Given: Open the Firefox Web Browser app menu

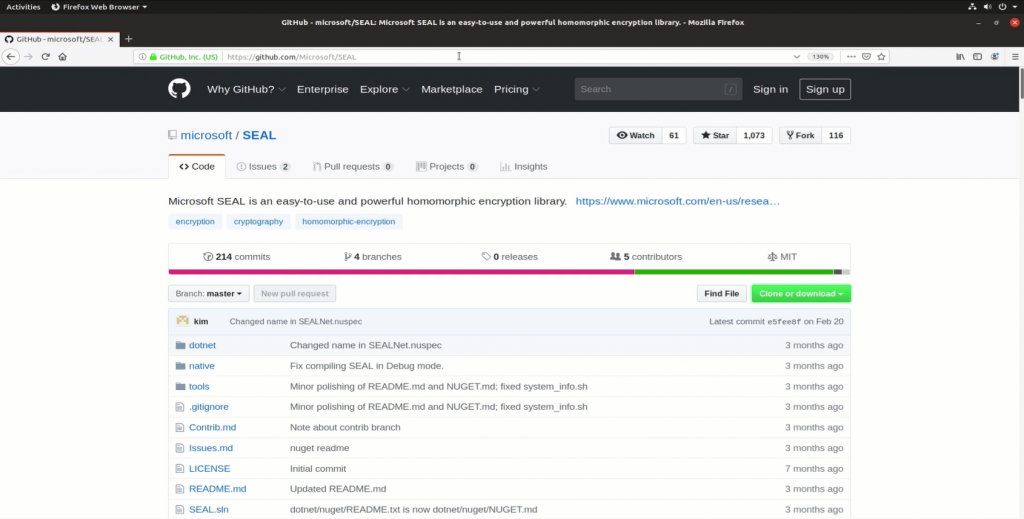Looking at the screenshot, I should pyautogui.click(x=99, y=7).
